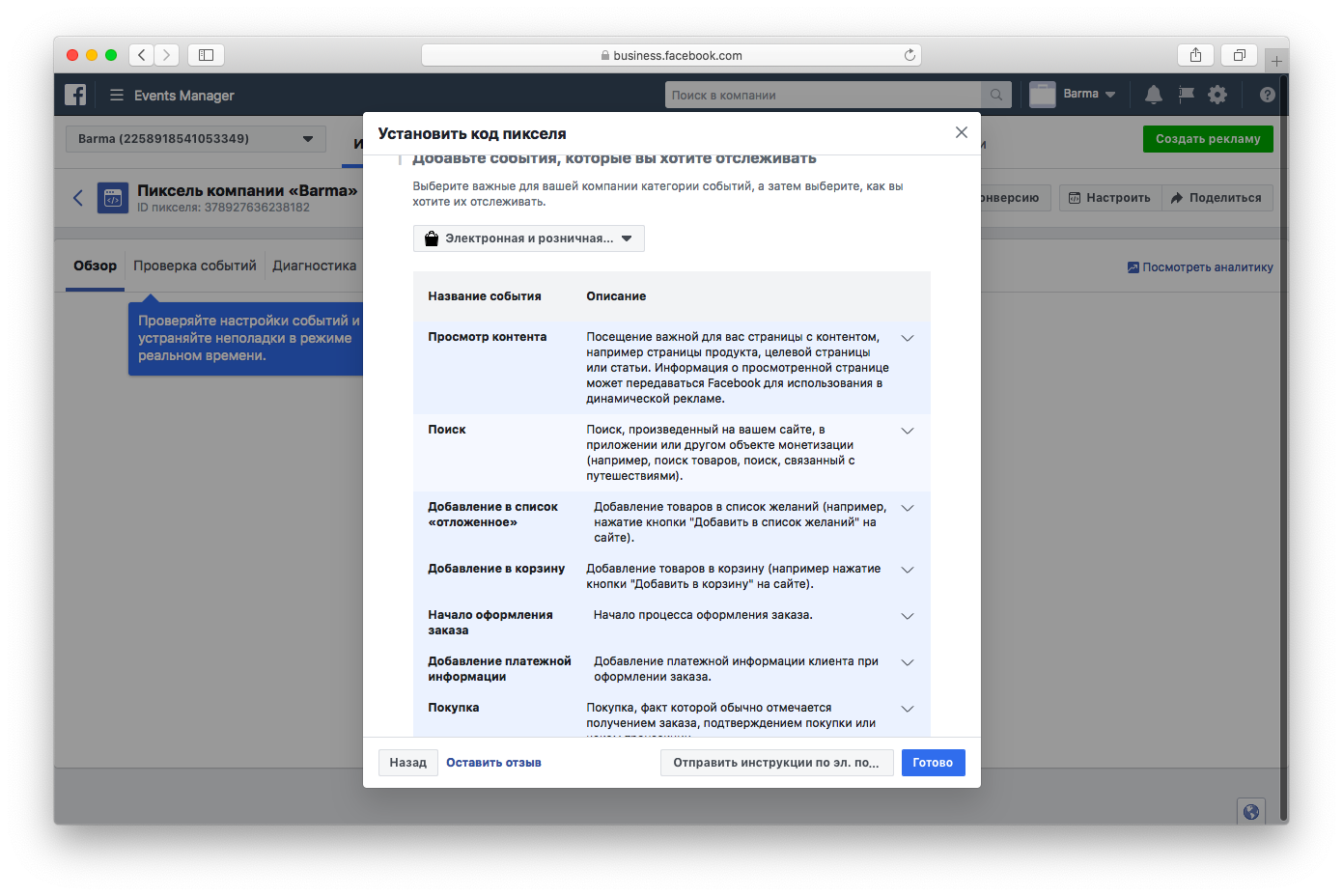Open the settings gear in the Facebook header
The image size is (1343, 896).
1217,95
